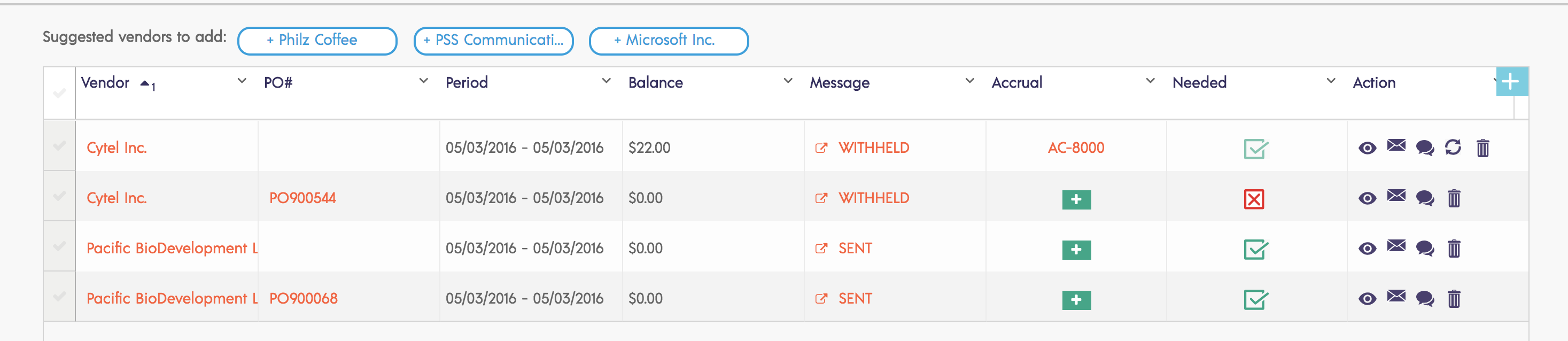The width and height of the screenshot is (1568, 341).
Task: Open the WITHHELD message link for PO900544
Action: (873, 198)
